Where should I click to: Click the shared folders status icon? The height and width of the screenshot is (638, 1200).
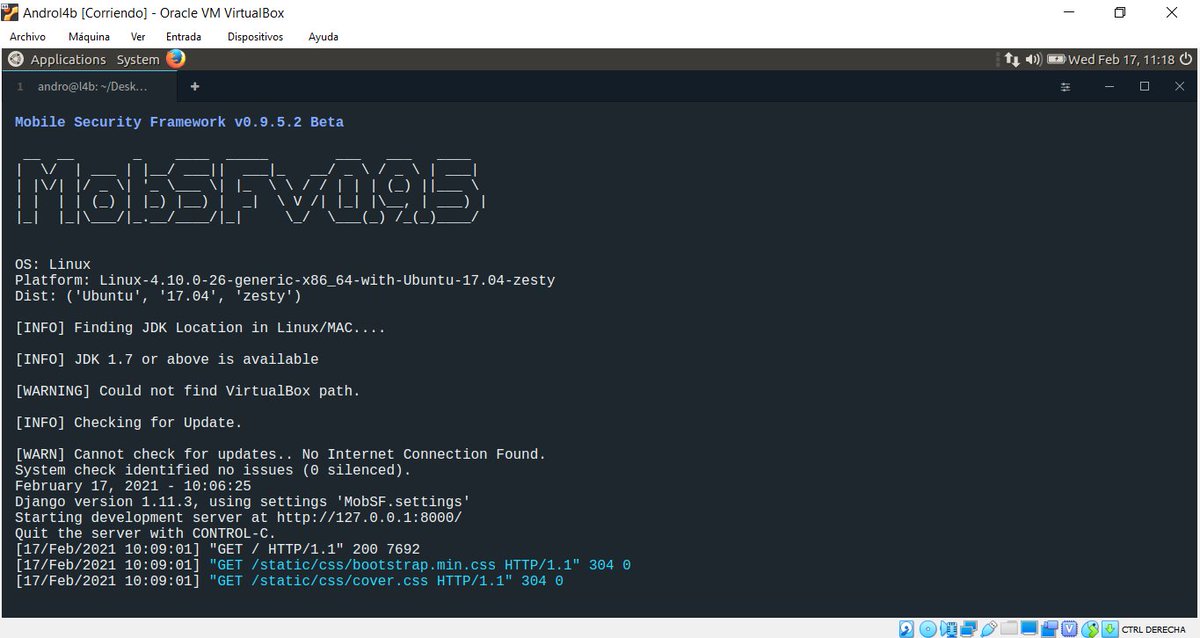pos(1009,628)
